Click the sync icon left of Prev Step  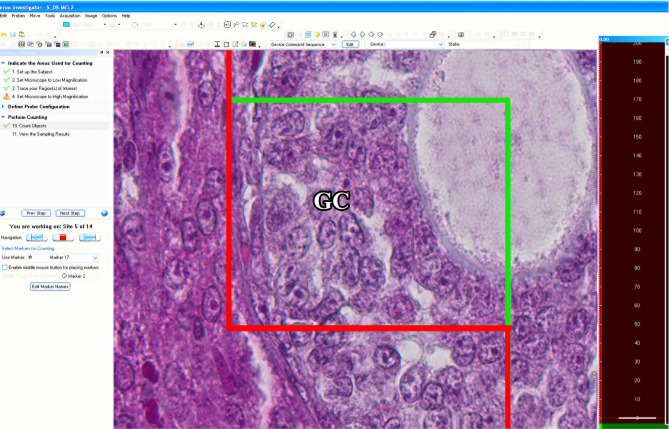coord(3,213)
